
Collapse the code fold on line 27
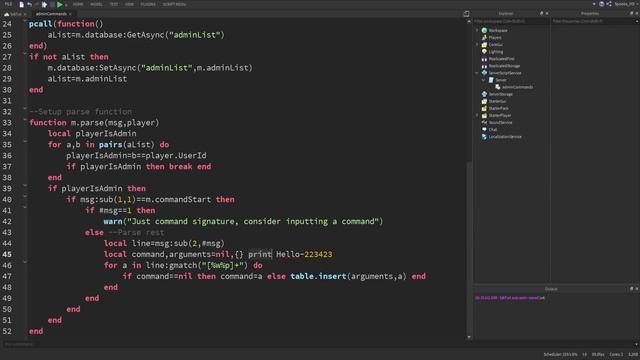click(25, 53)
